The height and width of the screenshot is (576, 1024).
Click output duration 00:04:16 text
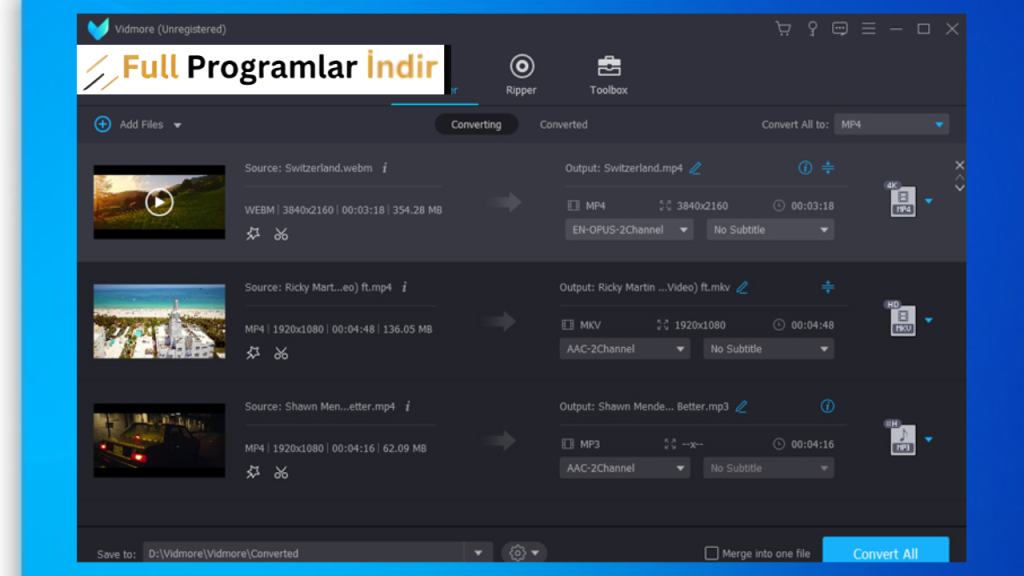[812, 444]
